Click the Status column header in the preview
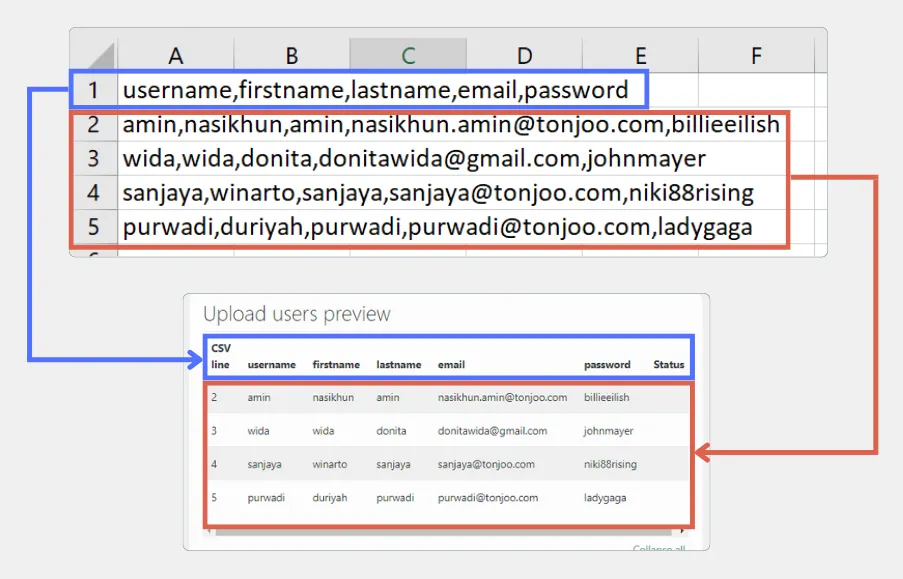Image resolution: width=903 pixels, height=579 pixels. coord(668,365)
